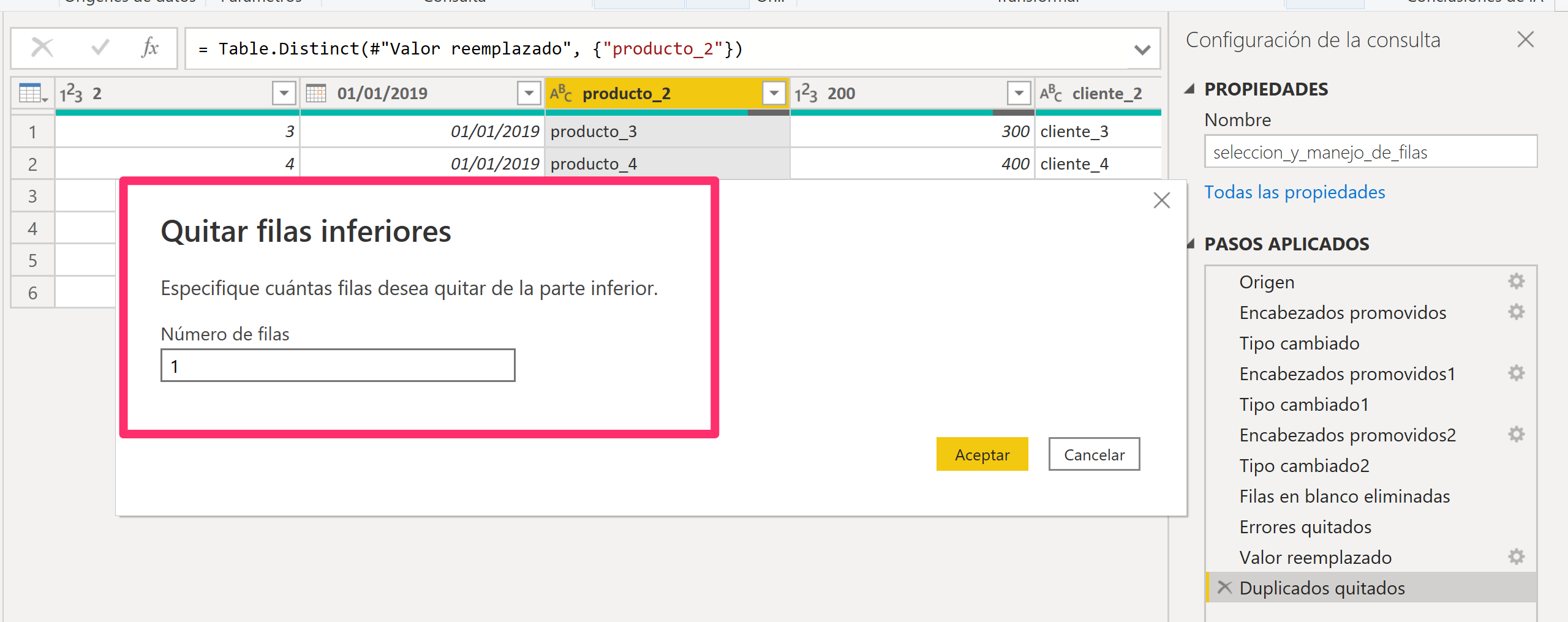Click the text type icon of cliente_2

click(1051, 94)
